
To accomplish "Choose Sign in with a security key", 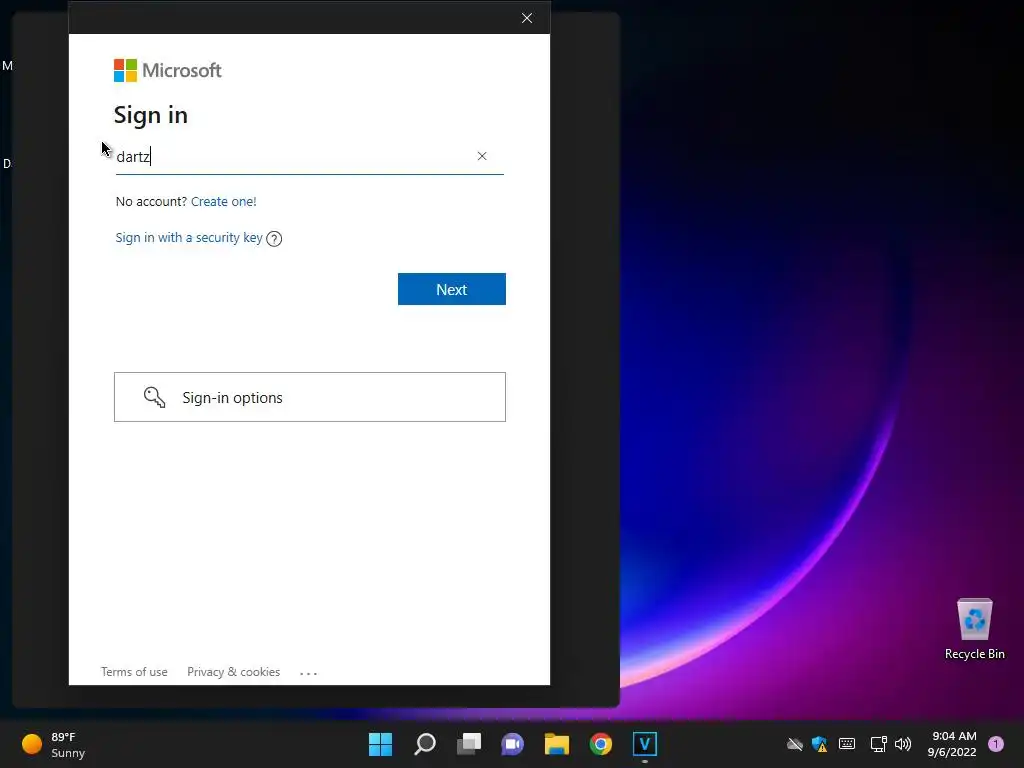I will 189,238.
